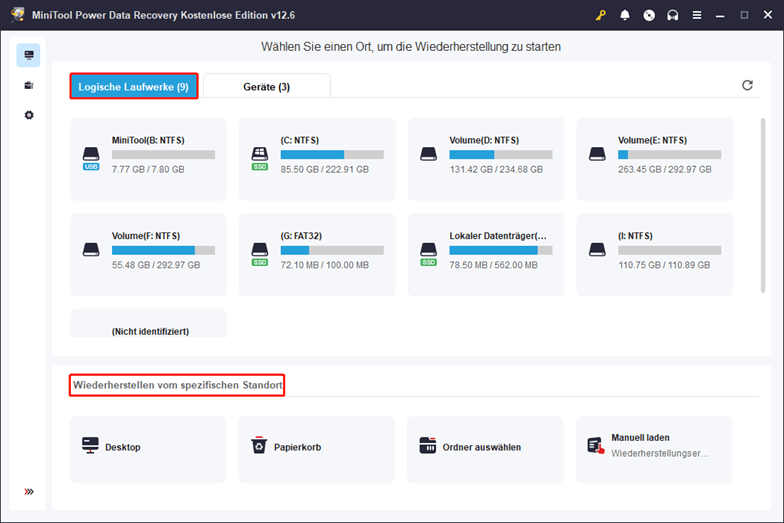Click the MiniTool app logo in title bar
784x523 pixels.
[18, 14]
